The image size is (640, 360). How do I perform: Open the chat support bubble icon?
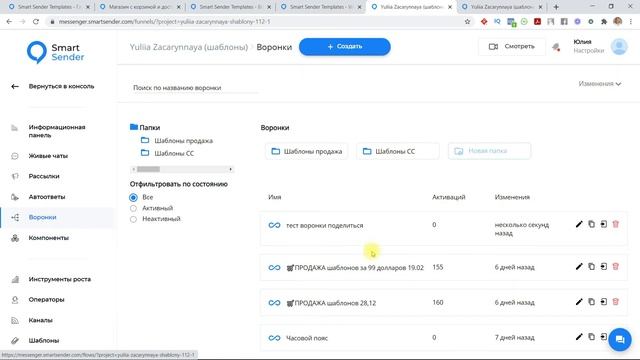point(620,339)
